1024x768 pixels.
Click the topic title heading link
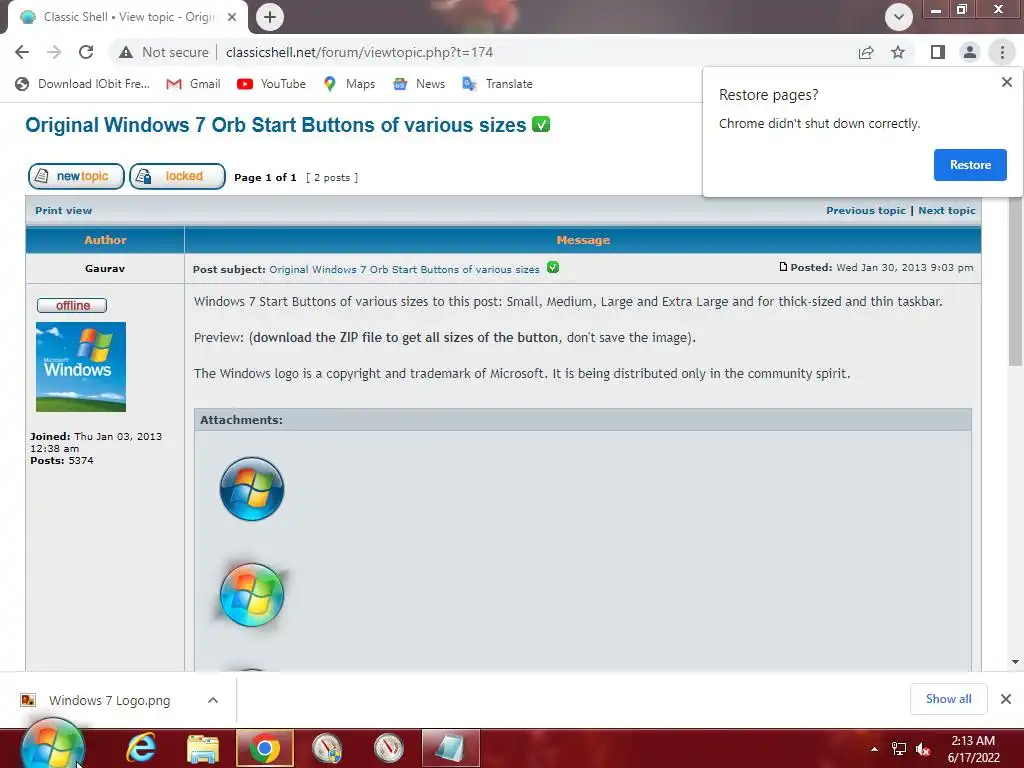pyautogui.click(x=276, y=125)
